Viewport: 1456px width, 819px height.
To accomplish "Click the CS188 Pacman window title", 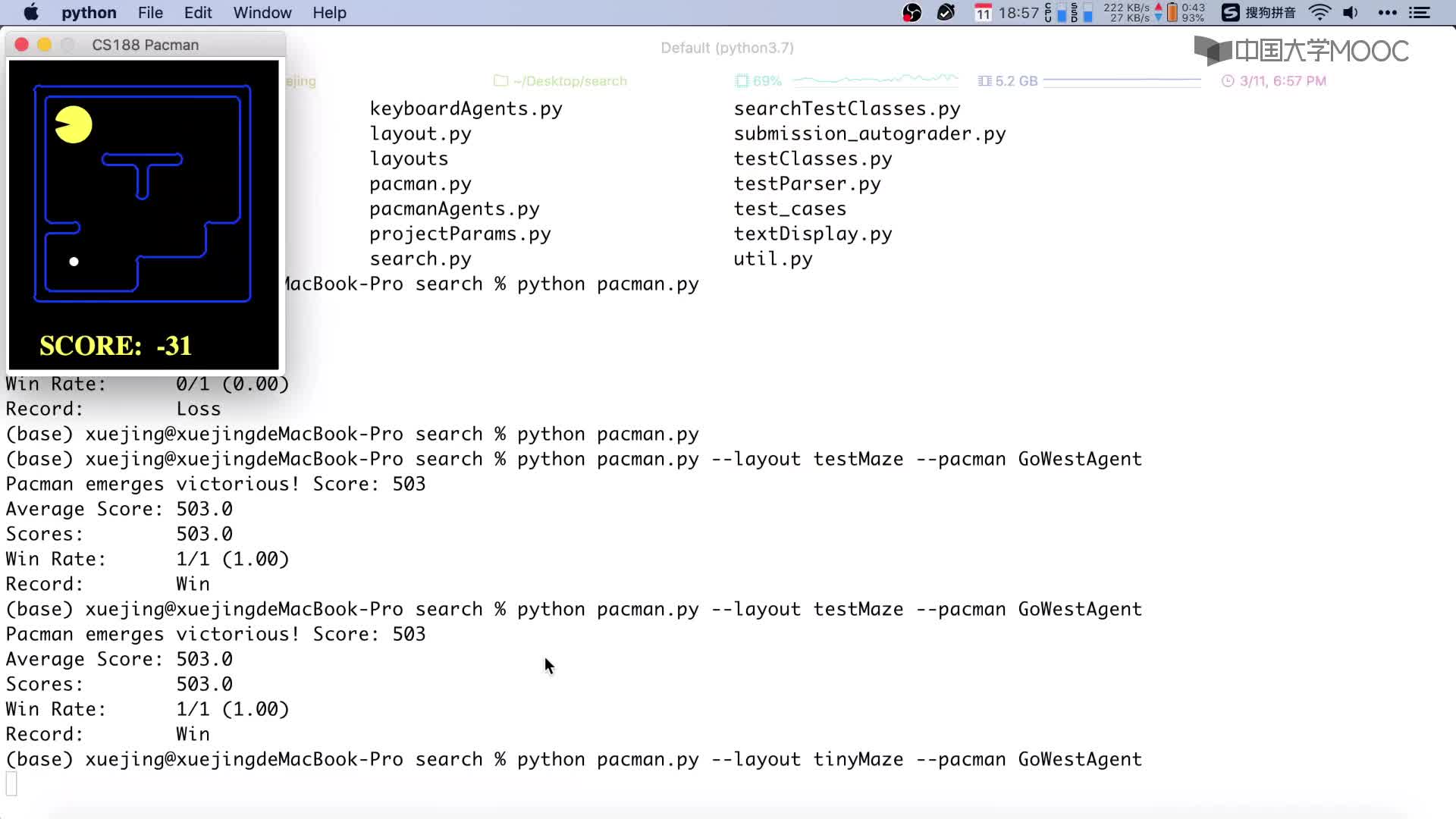I will pyautogui.click(x=146, y=45).
